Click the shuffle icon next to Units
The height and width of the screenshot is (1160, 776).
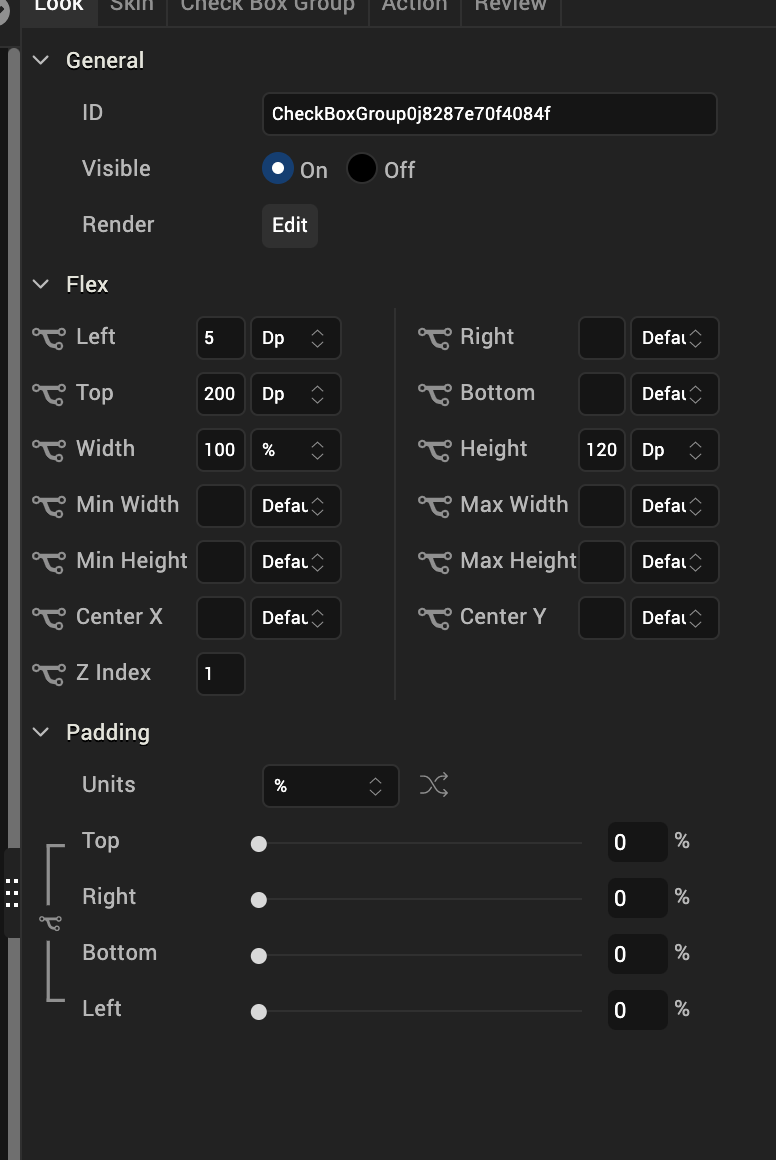point(434,785)
